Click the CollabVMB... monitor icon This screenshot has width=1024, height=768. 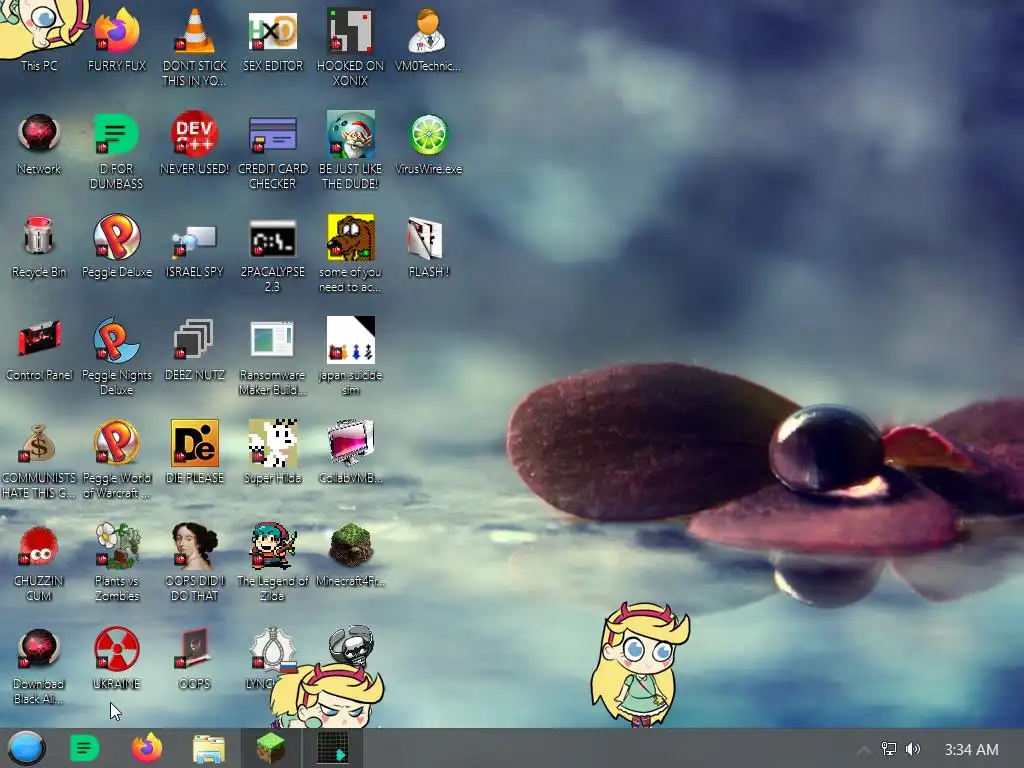coord(350,453)
